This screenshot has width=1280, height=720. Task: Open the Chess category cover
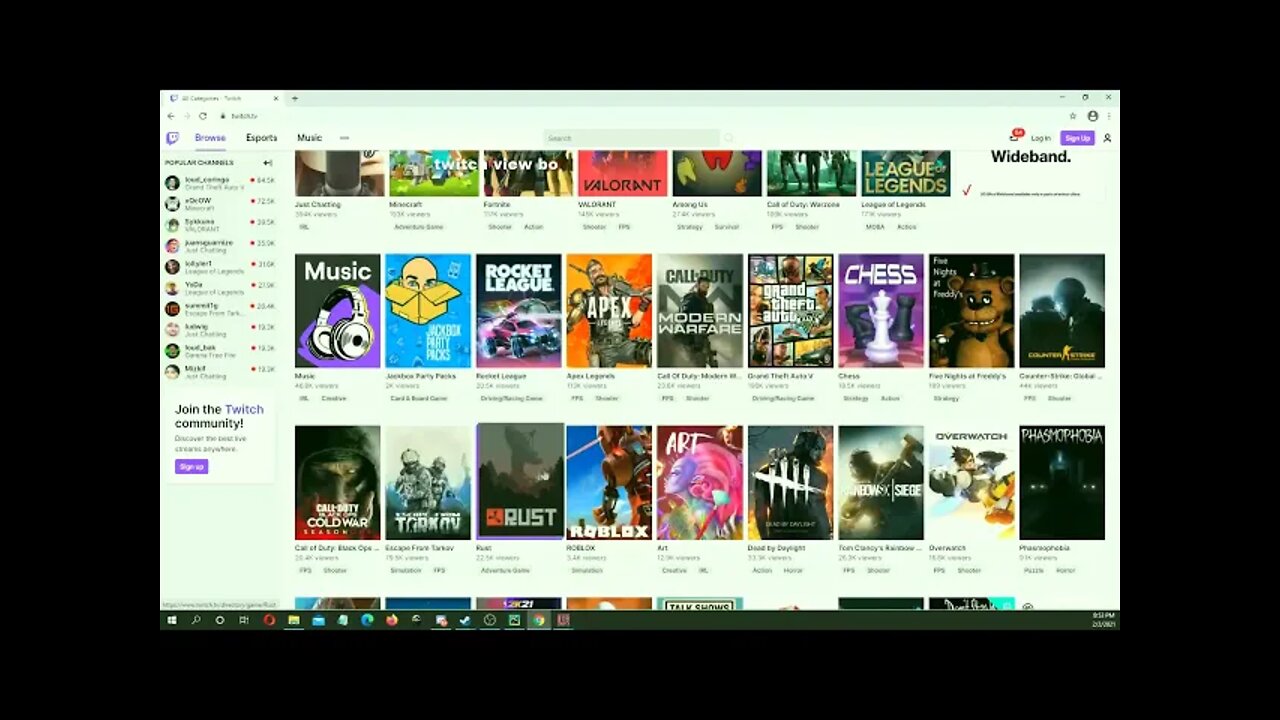(881, 311)
